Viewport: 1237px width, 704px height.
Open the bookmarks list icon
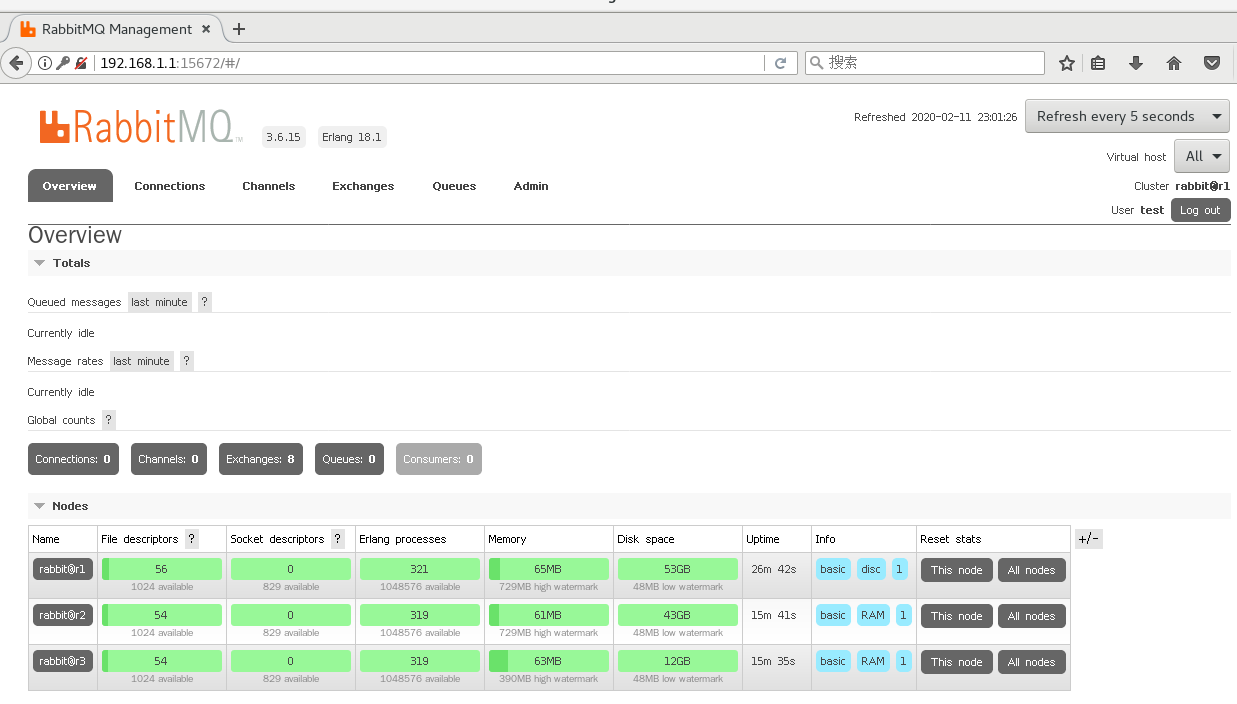click(1098, 63)
